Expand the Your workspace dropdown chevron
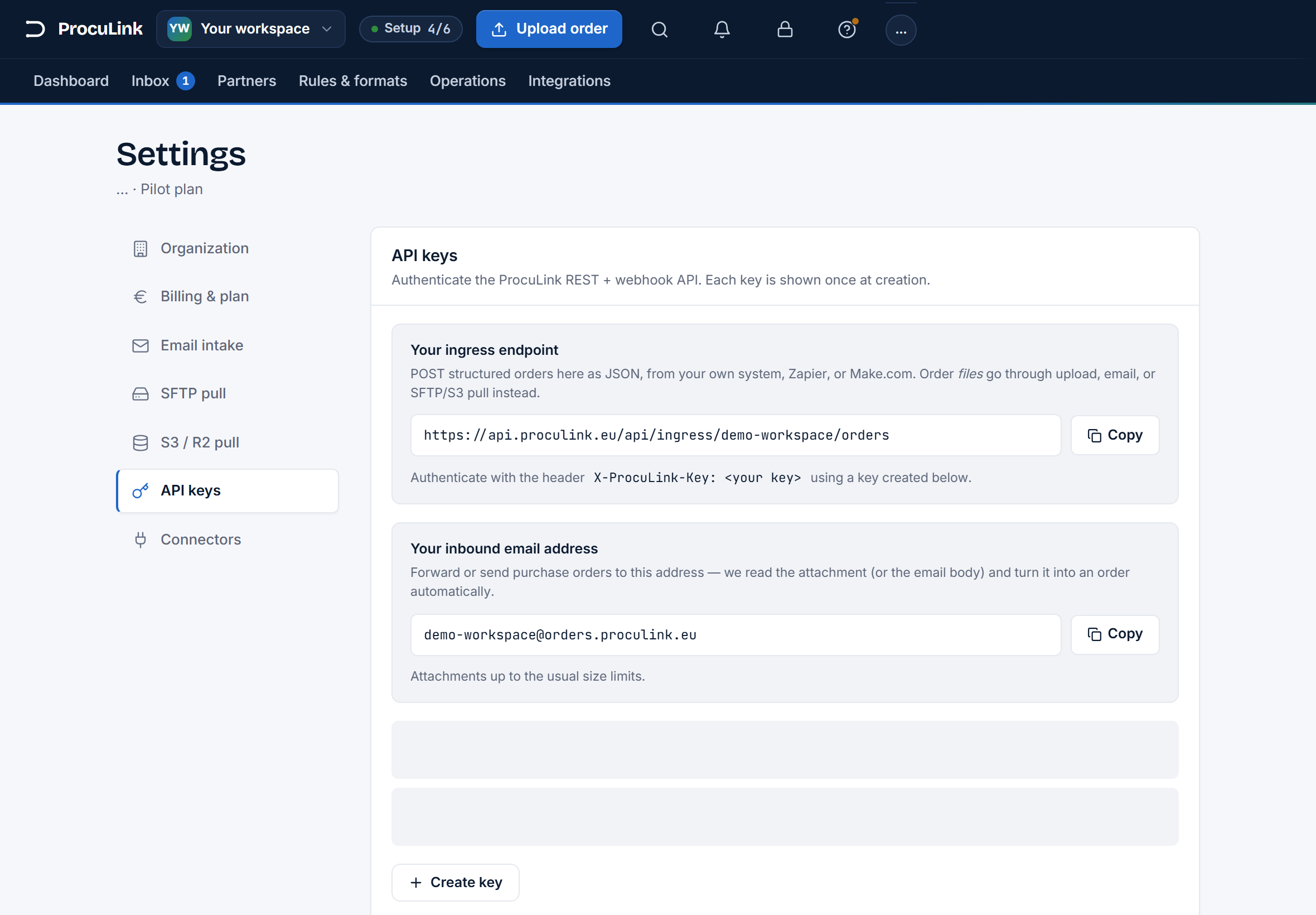Viewport: 1316px width, 915px height. (x=327, y=28)
